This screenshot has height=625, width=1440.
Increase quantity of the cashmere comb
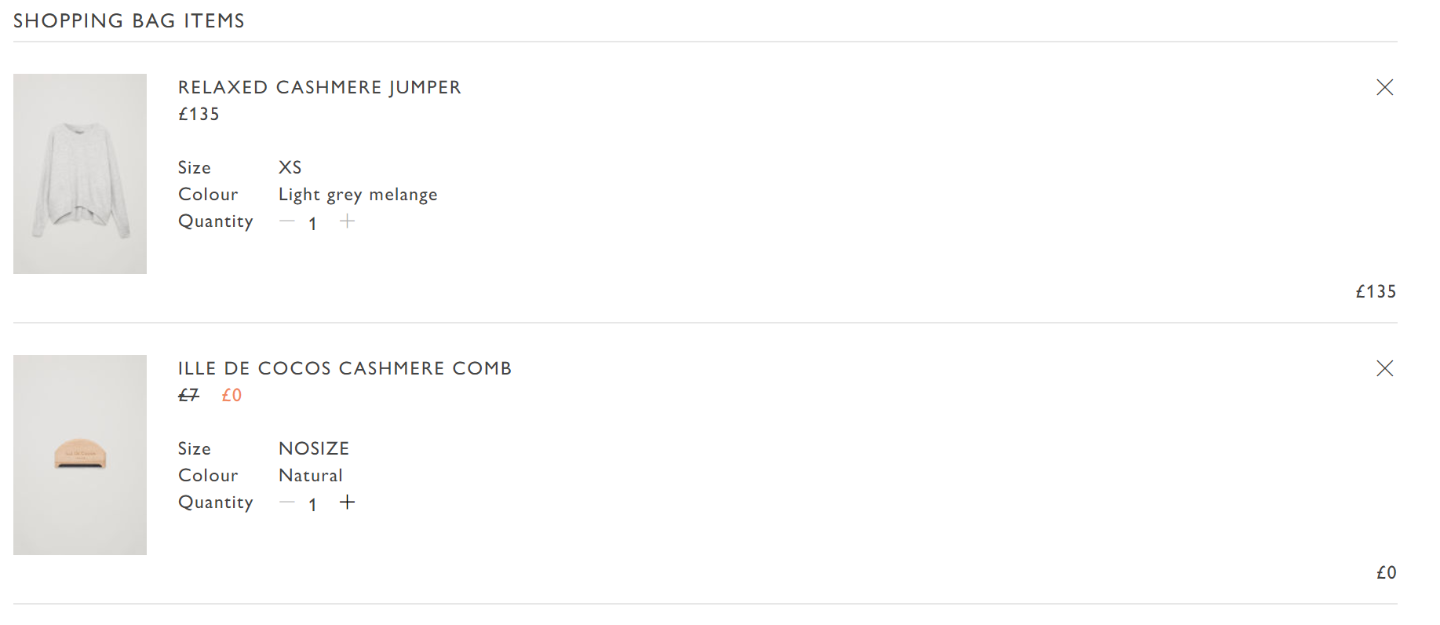click(x=347, y=502)
